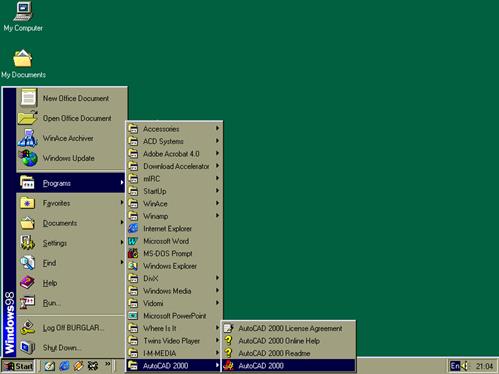Click the Microsoft Word icon in Programs
The height and width of the screenshot is (374, 499).
(x=133, y=241)
